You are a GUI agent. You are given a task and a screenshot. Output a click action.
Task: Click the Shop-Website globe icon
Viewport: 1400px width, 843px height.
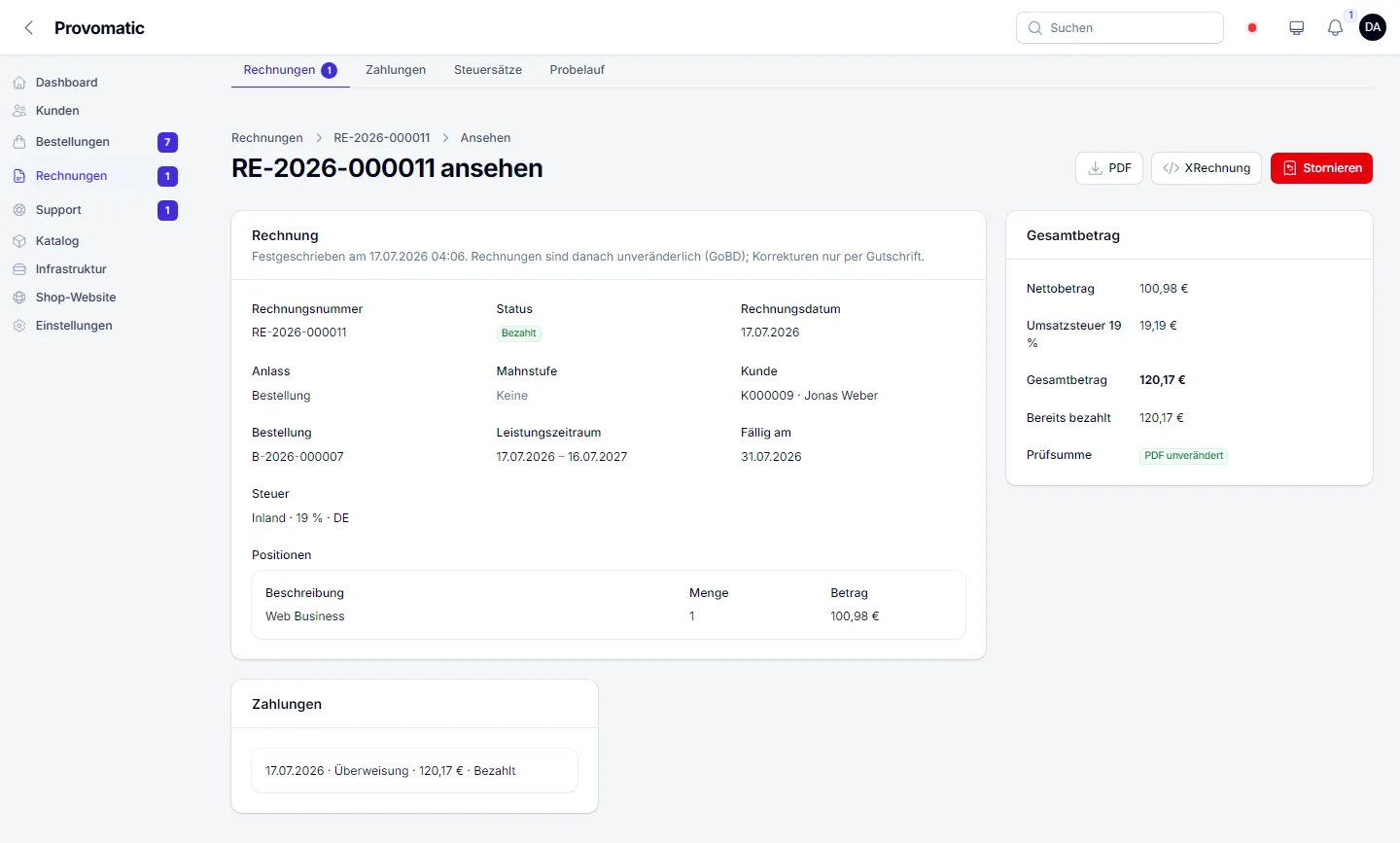click(19, 298)
